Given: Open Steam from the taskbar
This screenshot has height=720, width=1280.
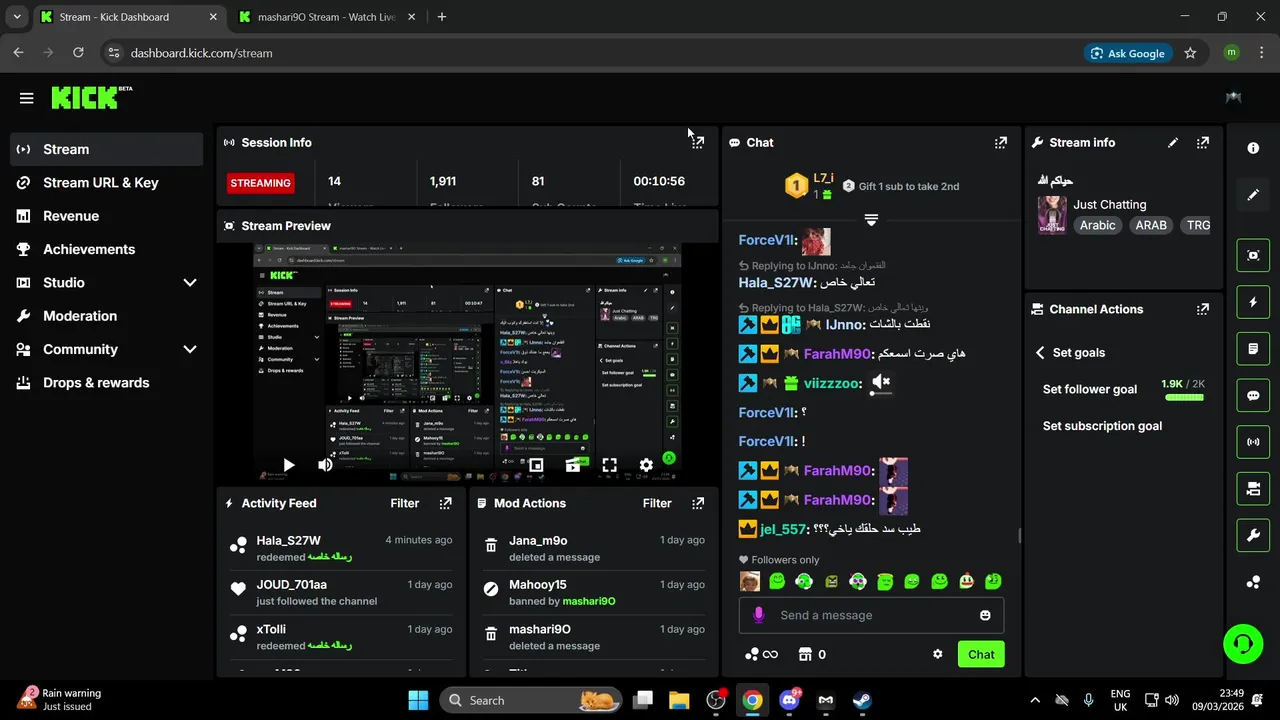Looking at the screenshot, I should pyautogui.click(x=862, y=700).
